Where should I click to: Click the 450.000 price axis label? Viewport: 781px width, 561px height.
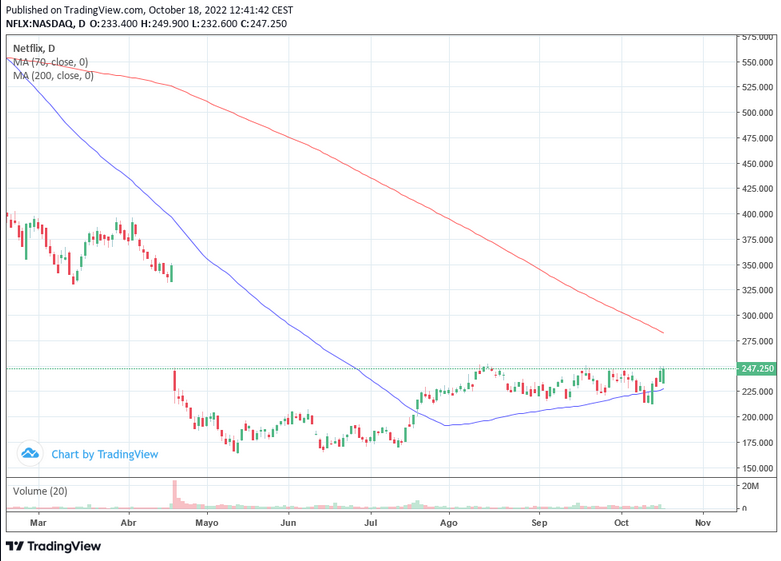(757, 164)
